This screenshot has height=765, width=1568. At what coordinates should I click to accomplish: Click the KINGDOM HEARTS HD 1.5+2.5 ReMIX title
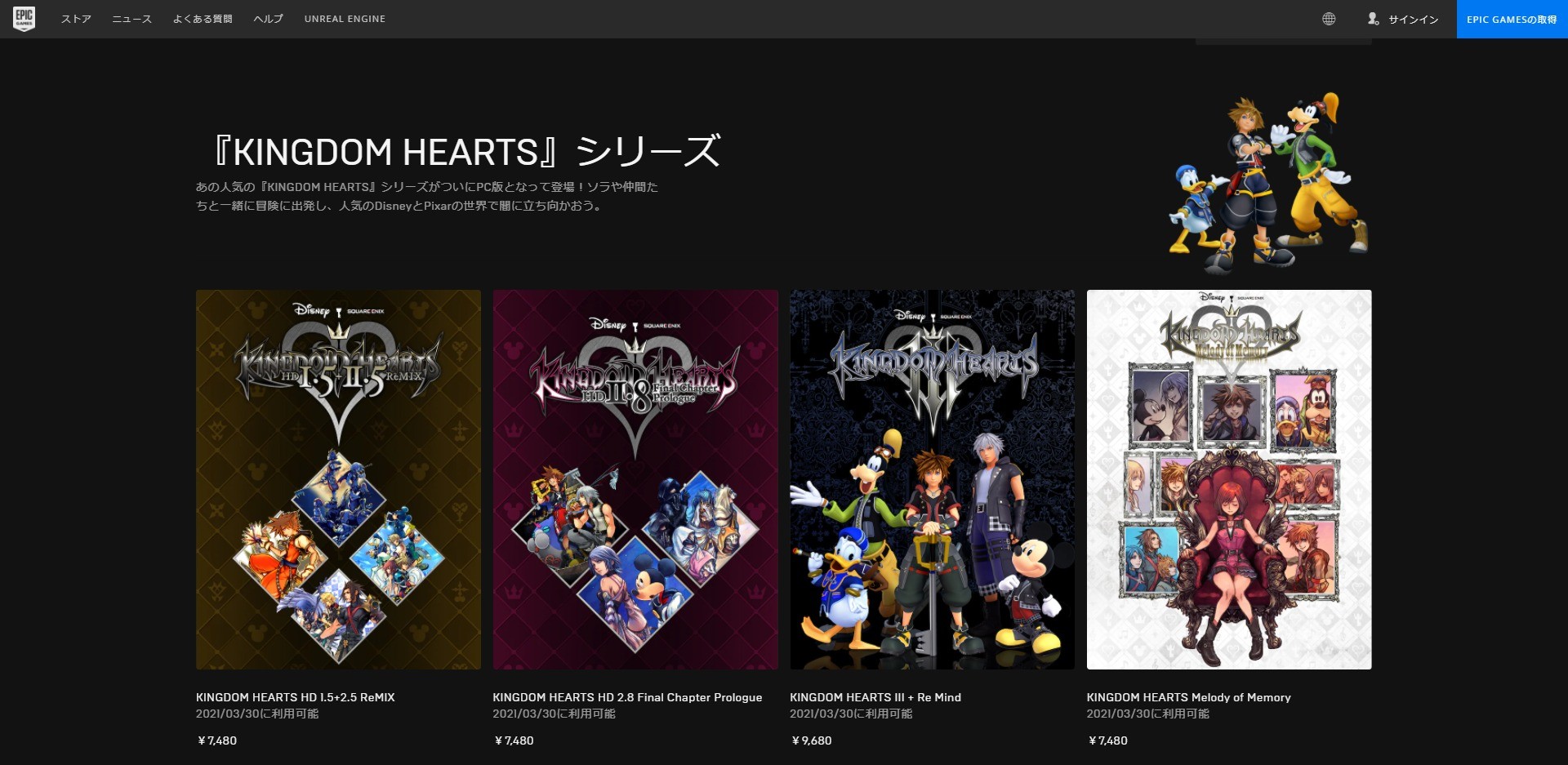(x=295, y=697)
